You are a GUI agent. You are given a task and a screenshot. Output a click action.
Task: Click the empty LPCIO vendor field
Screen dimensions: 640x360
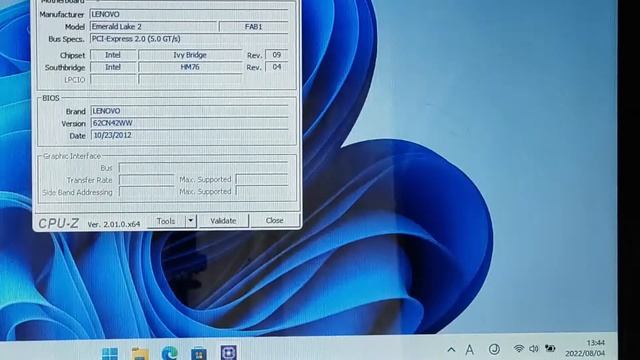pyautogui.click(x=113, y=80)
